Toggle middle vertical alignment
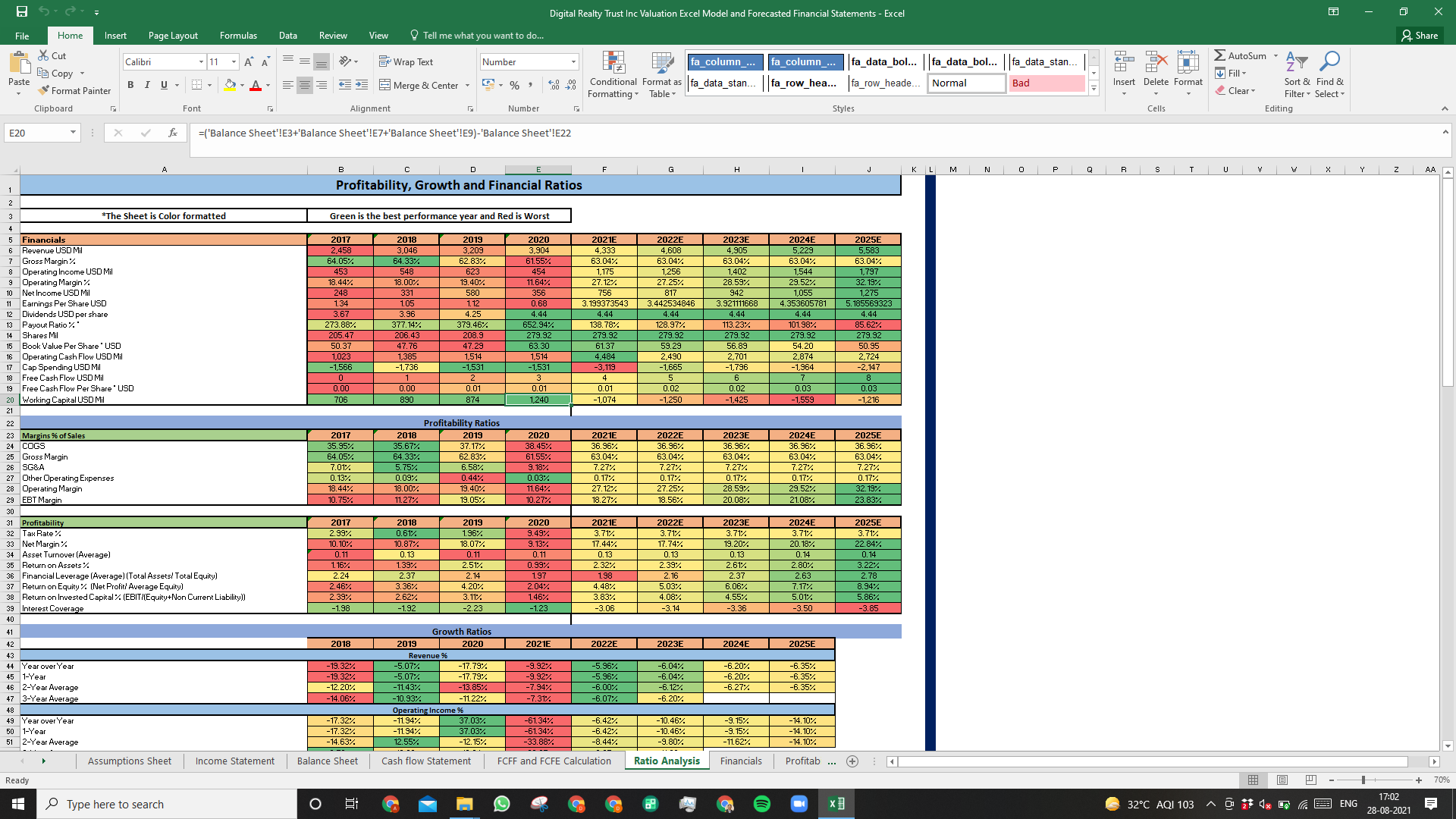 point(304,61)
